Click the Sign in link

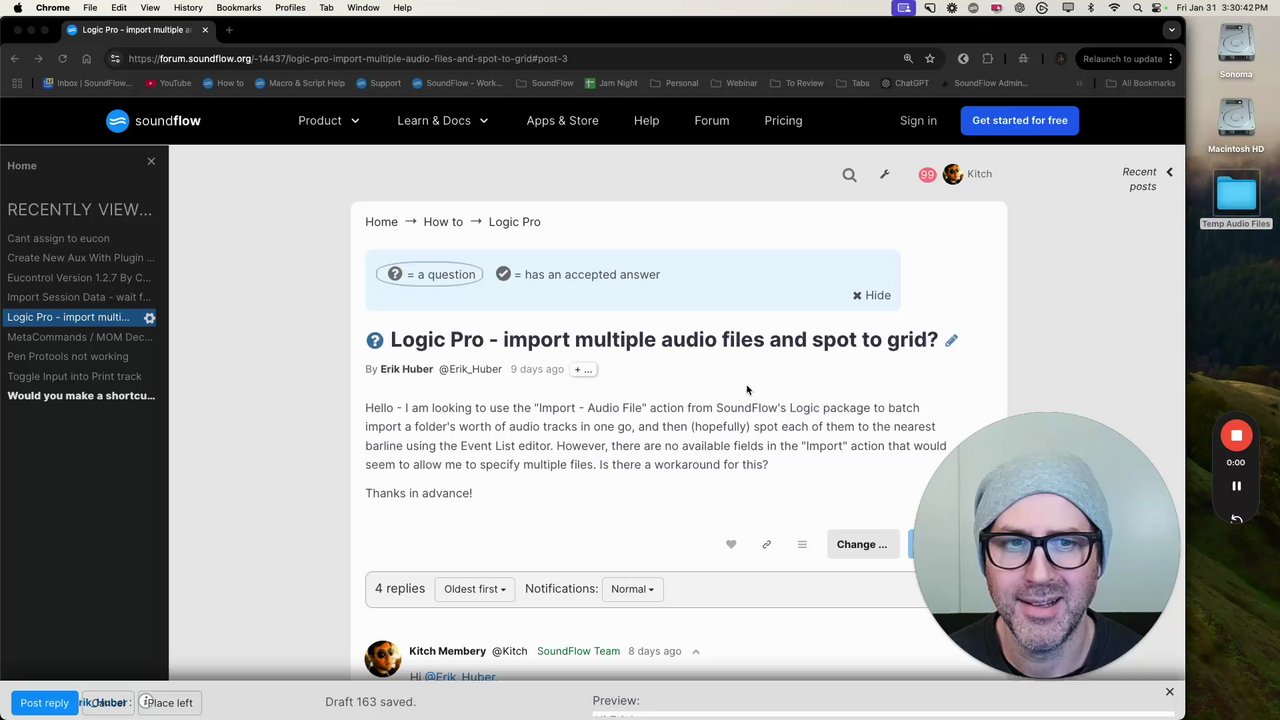(x=918, y=121)
